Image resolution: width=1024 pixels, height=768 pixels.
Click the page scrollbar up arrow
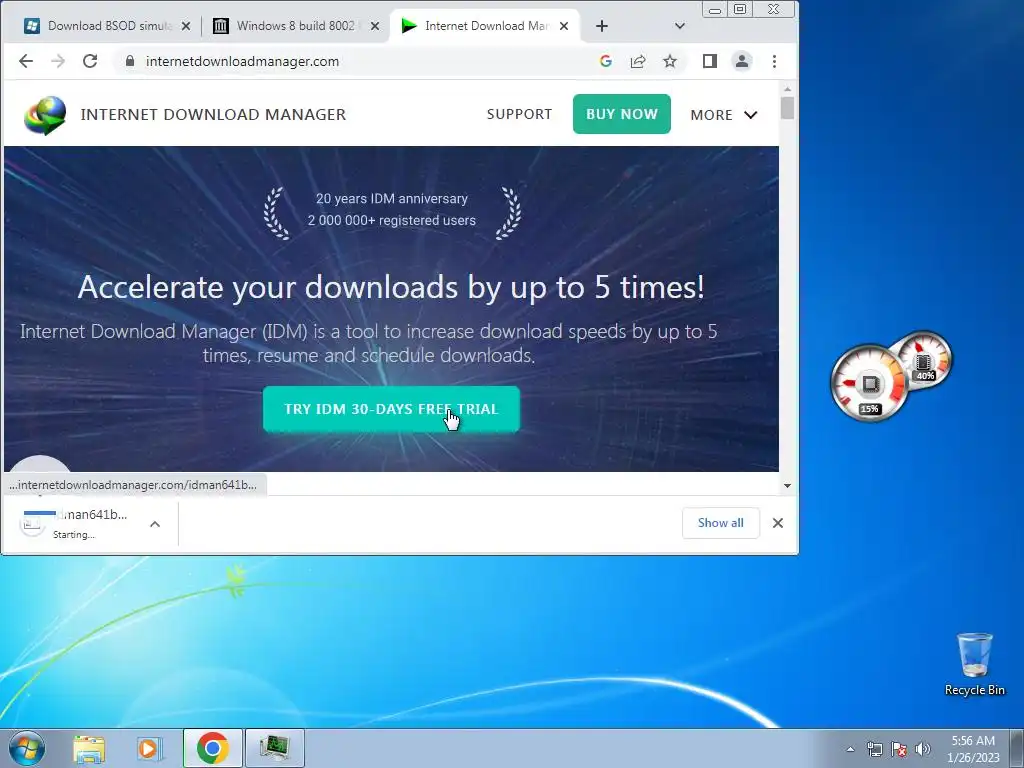[x=788, y=89]
